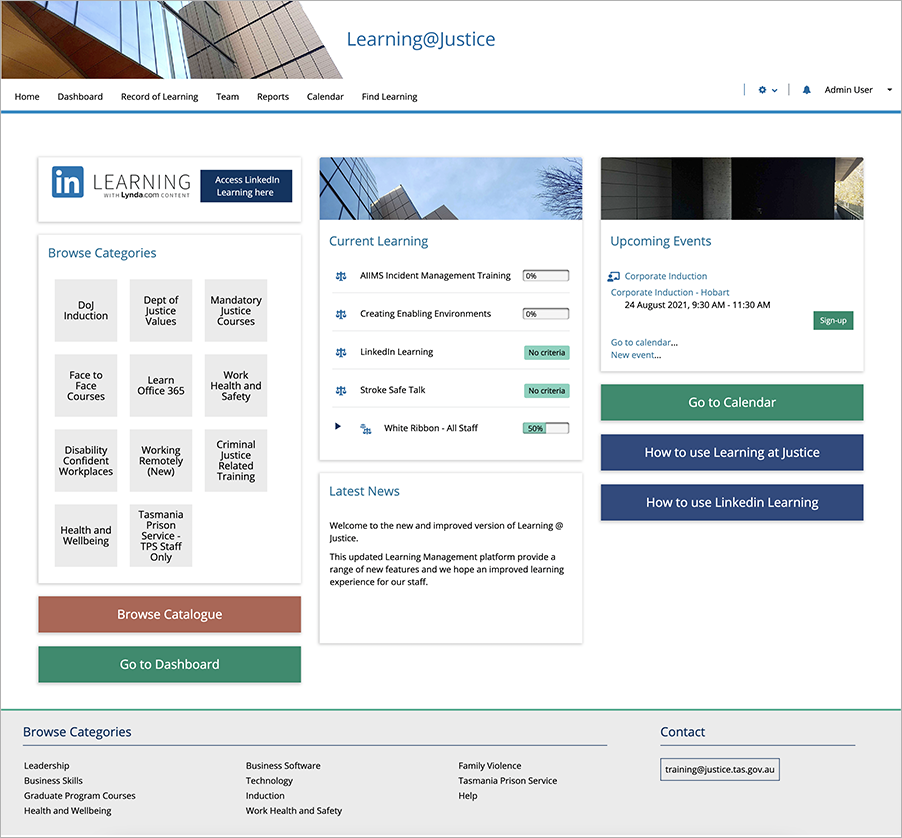The height and width of the screenshot is (838, 902).
Task: Open the Disability Confident Workplaces tile
Action: click(x=86, y=461)
